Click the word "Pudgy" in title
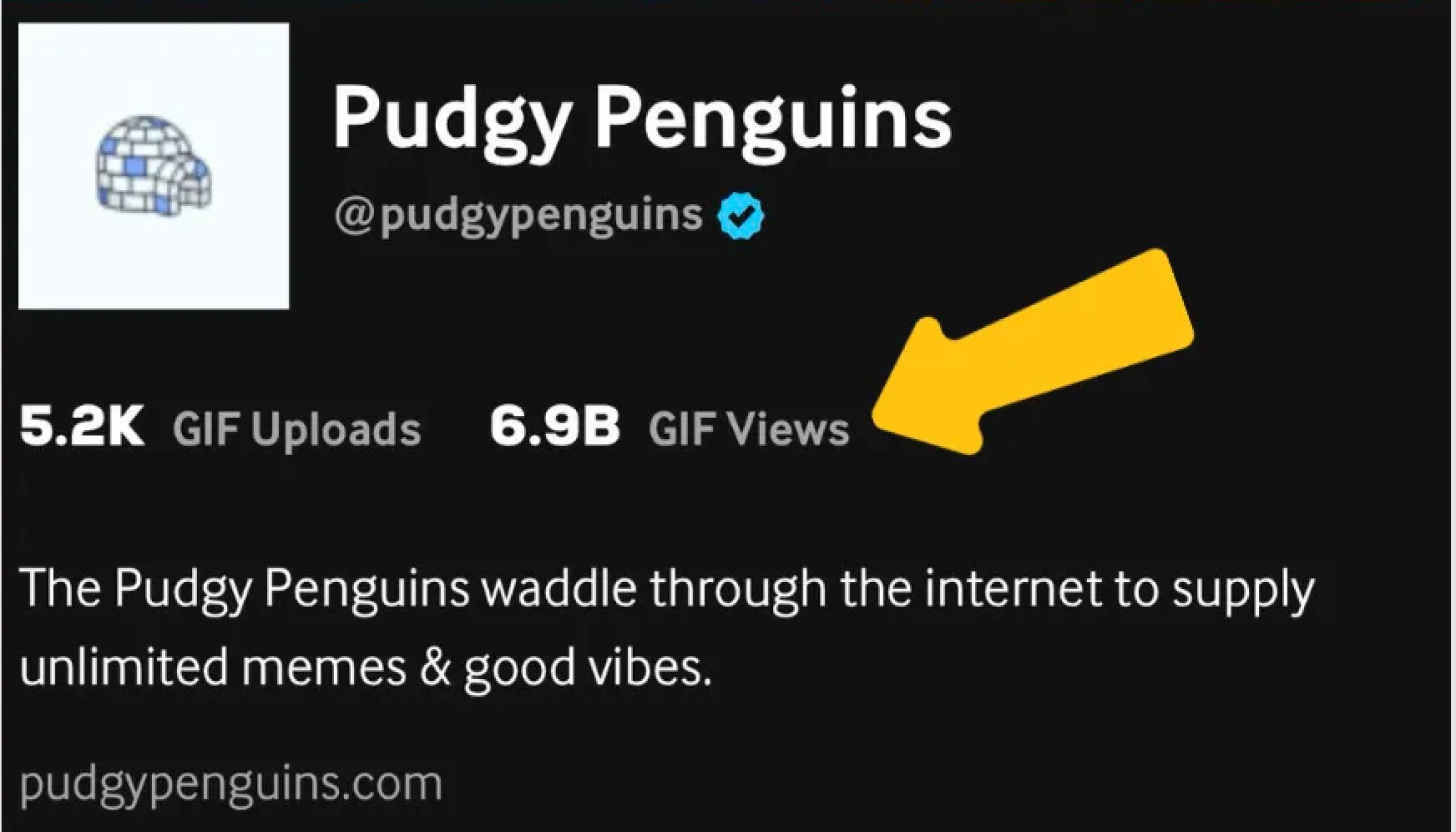 (x=453, y=118)
